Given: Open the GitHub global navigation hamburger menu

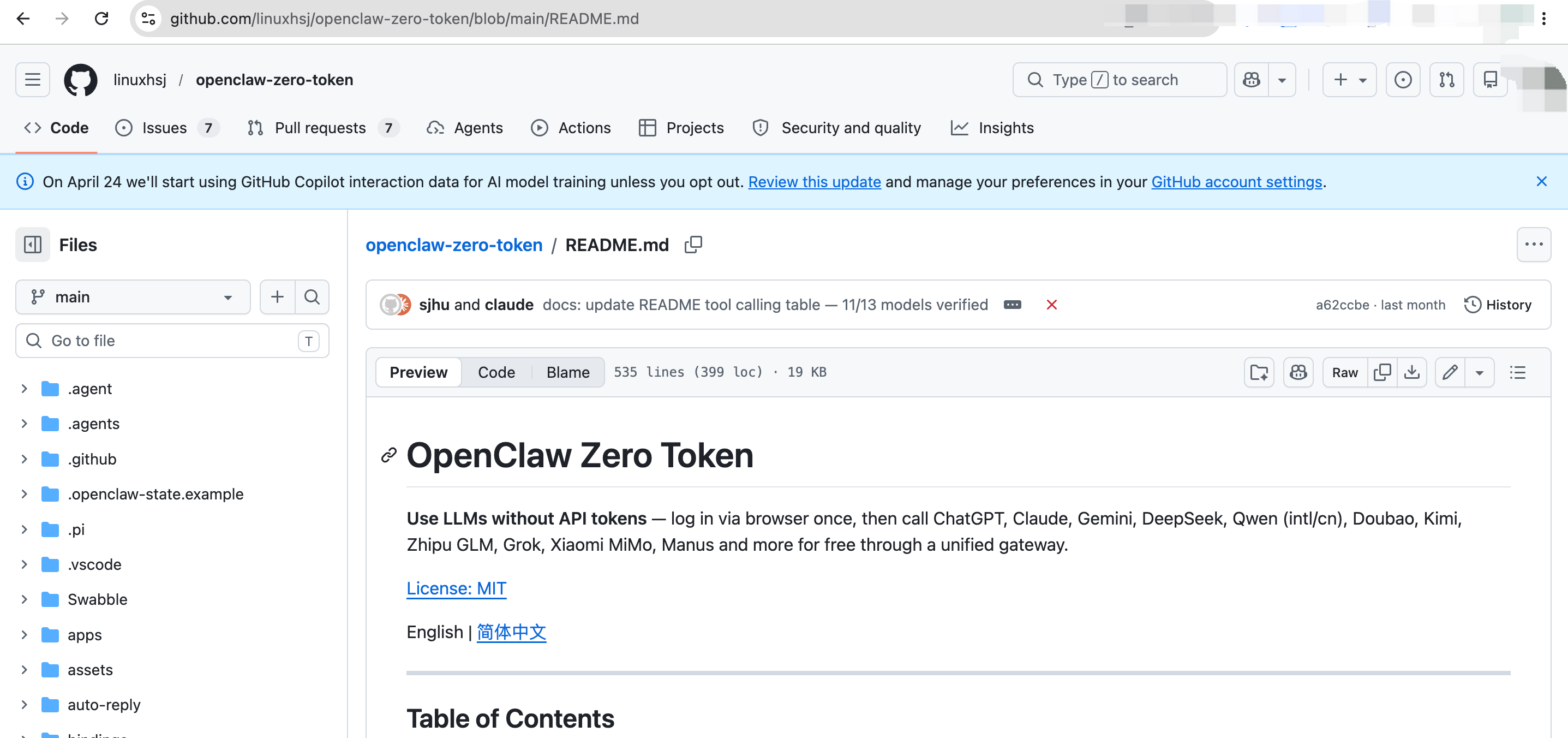Looking at the screenshot, I should pyautogui.click(x=32, y=80).
